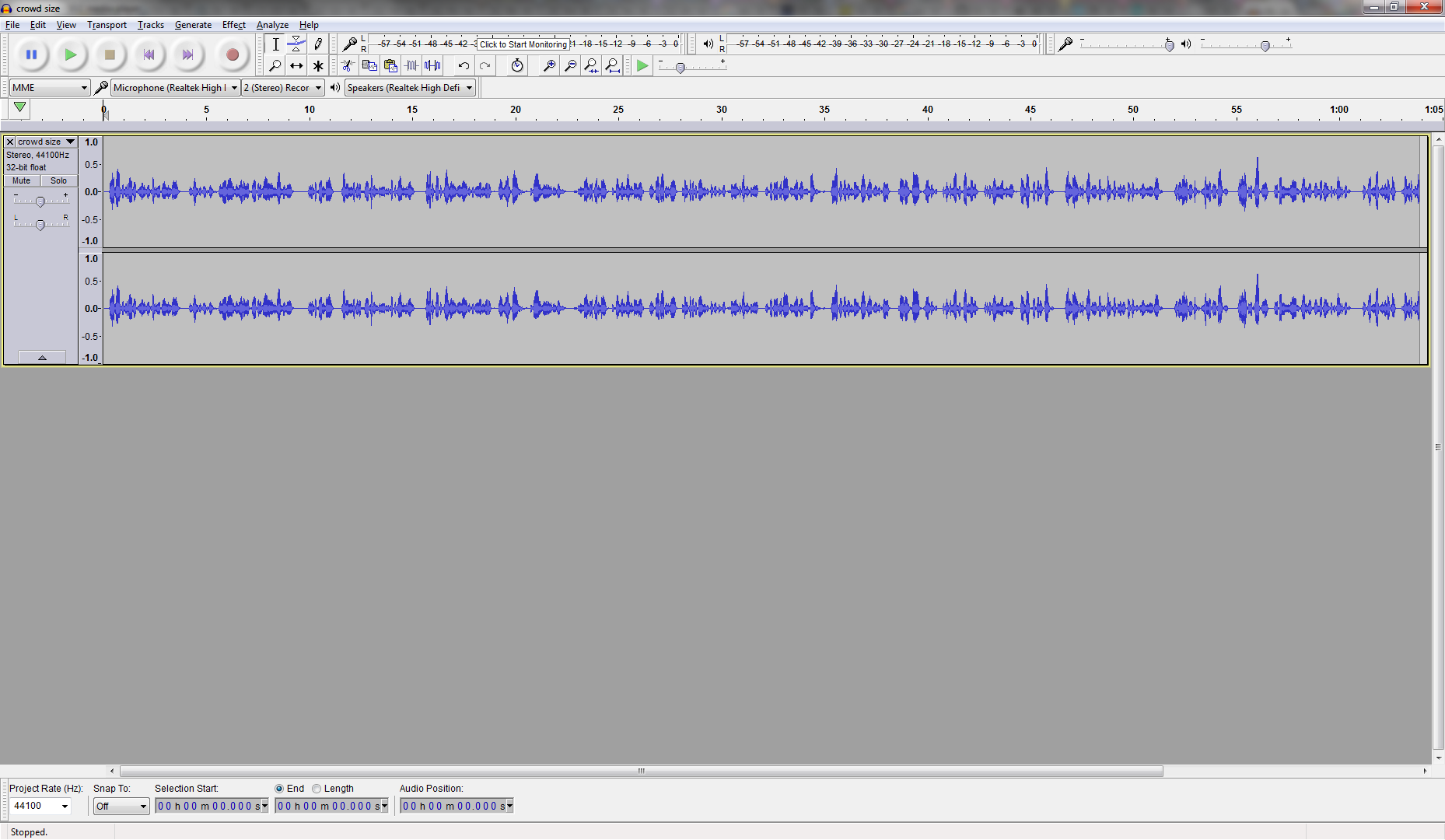Screen dimensions: 1445x840
Task: Collapse the crowd size track panel
Action: tap(41, 357)
